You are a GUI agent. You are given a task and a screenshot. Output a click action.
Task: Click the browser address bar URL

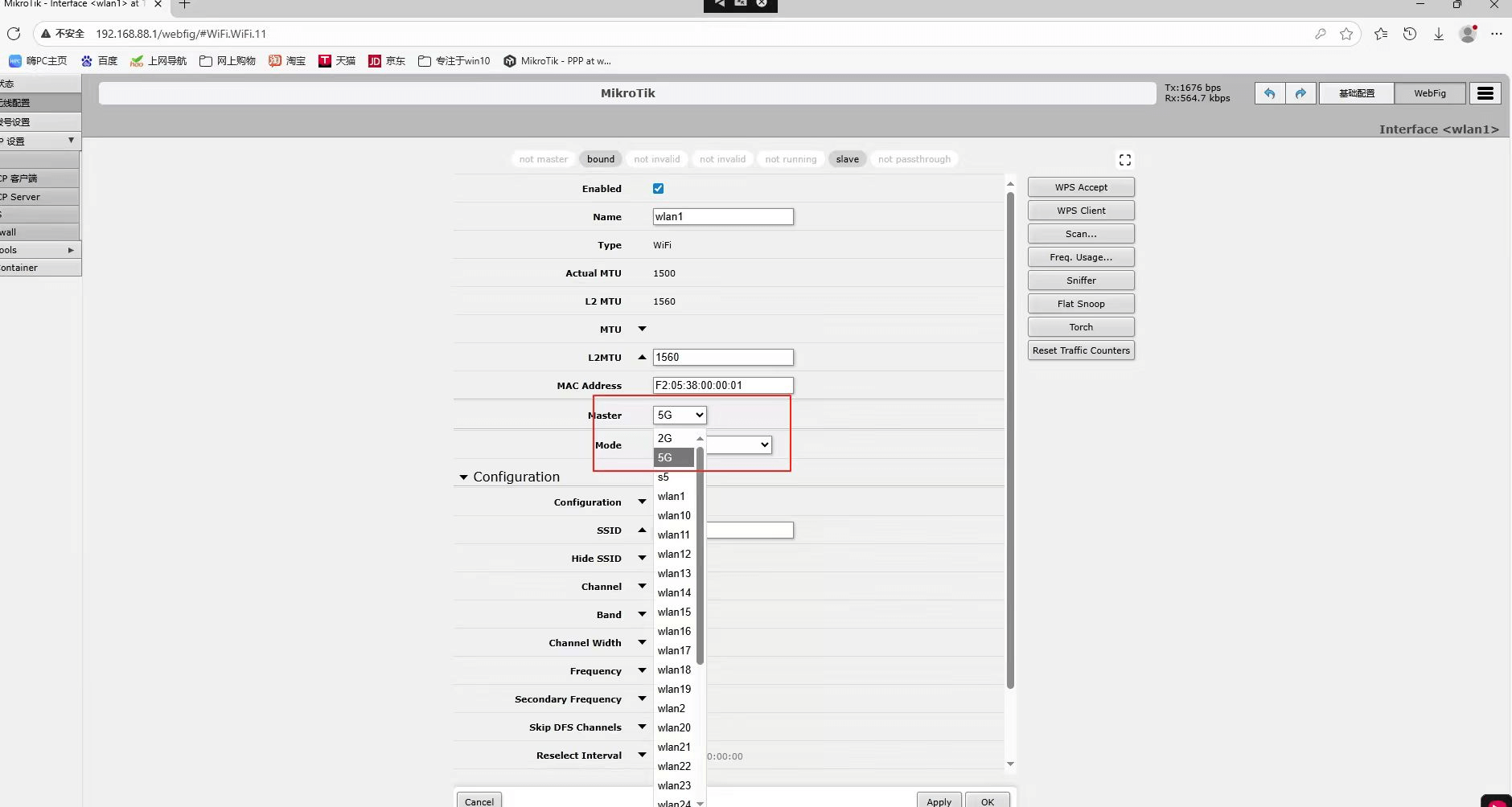[181, 34]
